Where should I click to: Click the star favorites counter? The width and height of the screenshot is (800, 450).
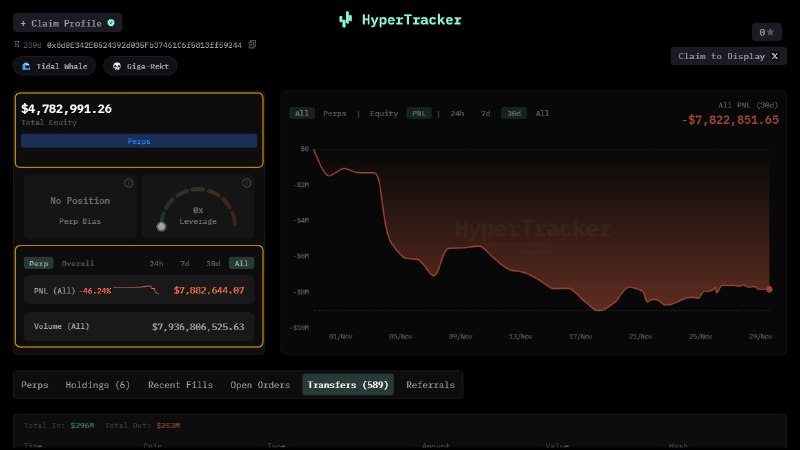766,32
